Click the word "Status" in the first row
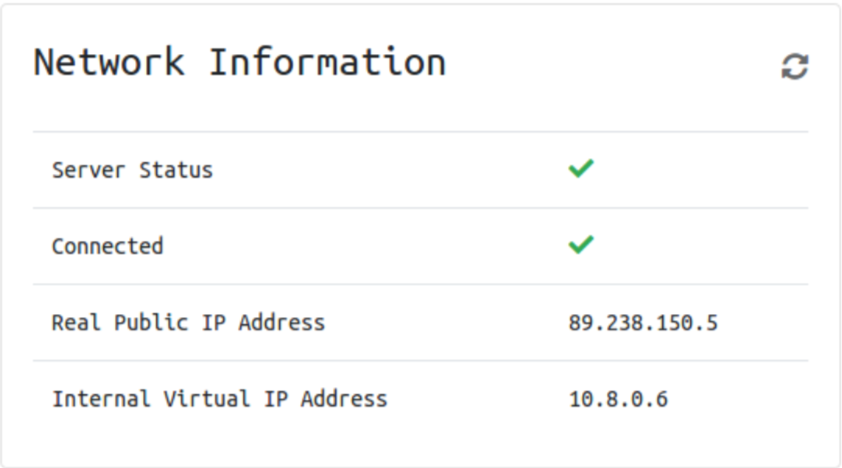This screenshot has width=842, height=468. point(176,170)
